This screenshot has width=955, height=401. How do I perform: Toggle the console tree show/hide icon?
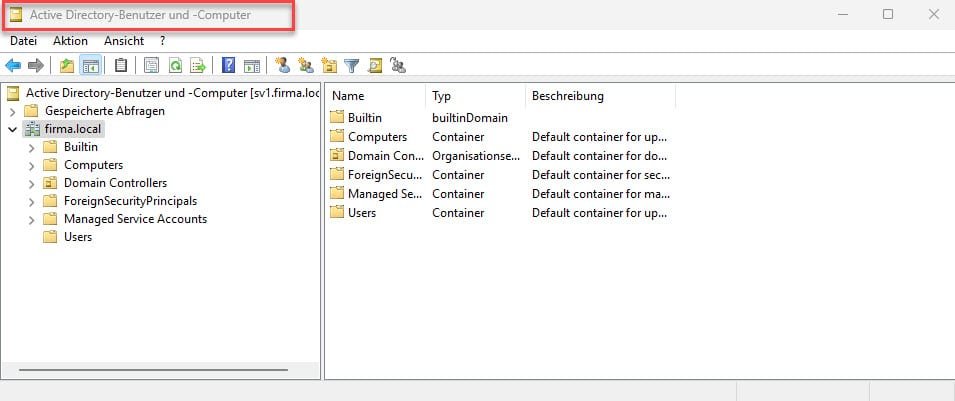tap(91, 65)
